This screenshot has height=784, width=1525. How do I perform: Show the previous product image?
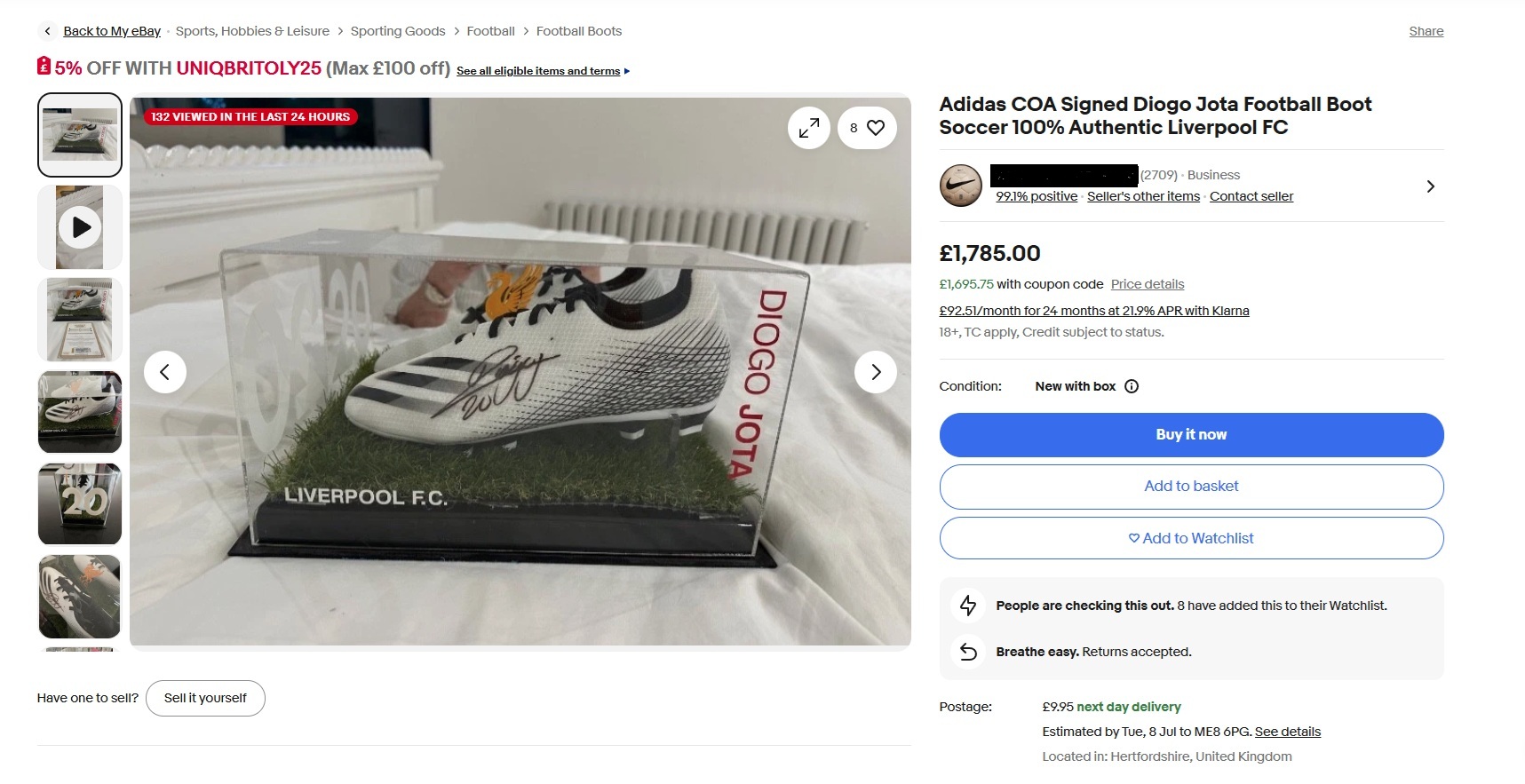[x=165, y=372]
